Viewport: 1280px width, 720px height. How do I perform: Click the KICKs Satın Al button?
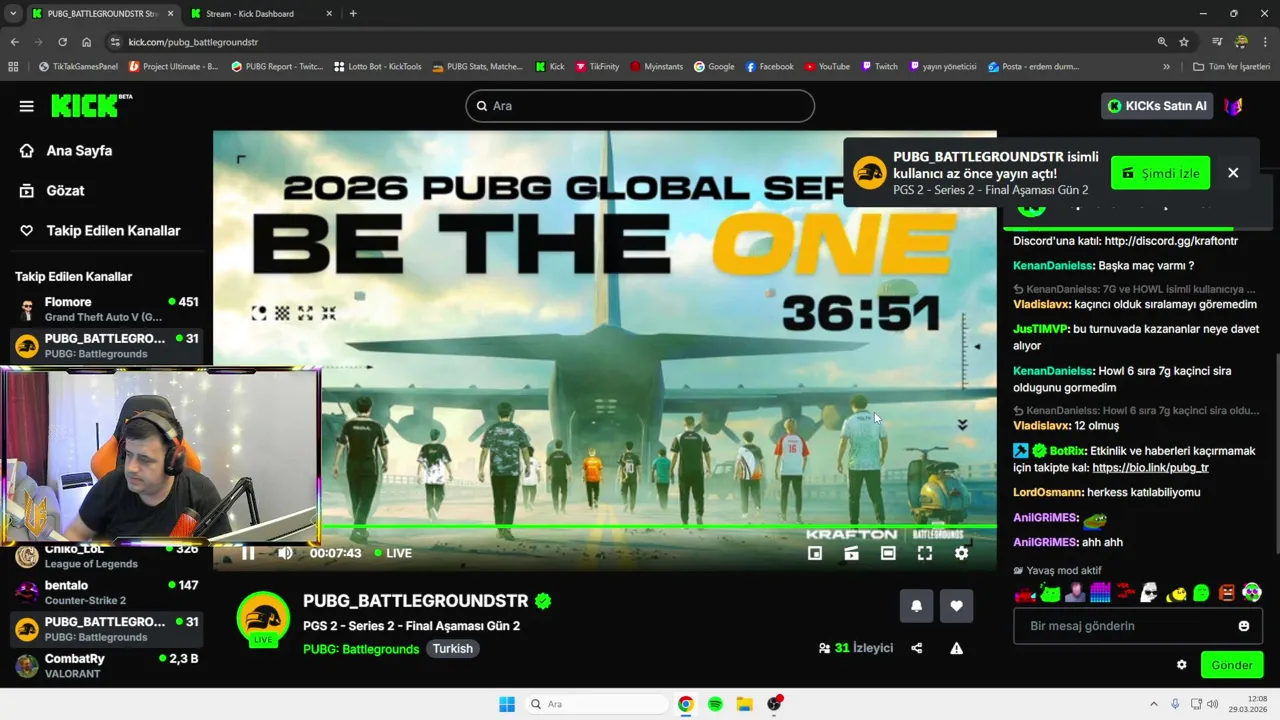[1157, 106]
